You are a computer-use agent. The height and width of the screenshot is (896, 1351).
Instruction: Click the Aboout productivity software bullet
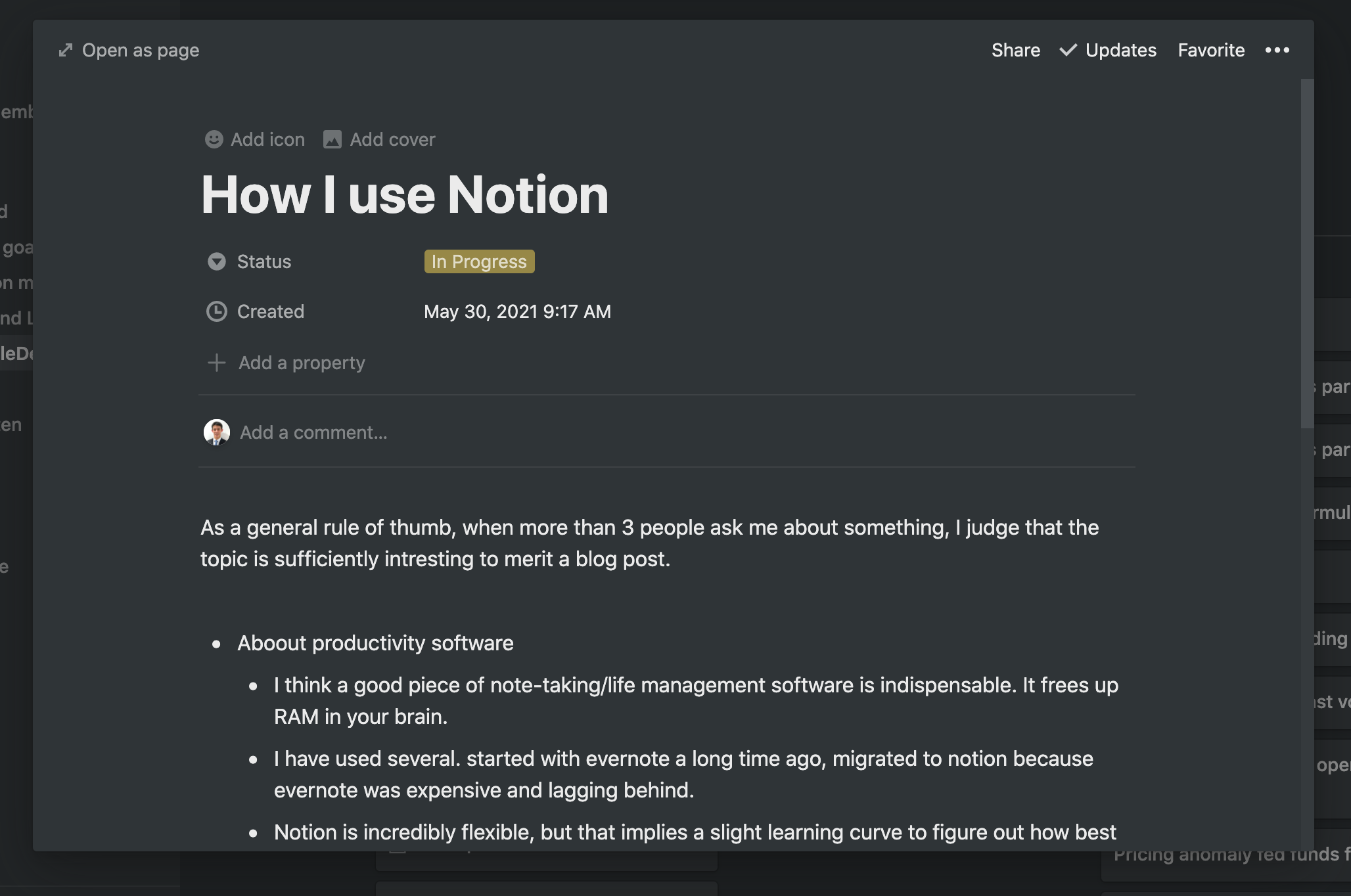pyautogui.click(x=375, y=643)
